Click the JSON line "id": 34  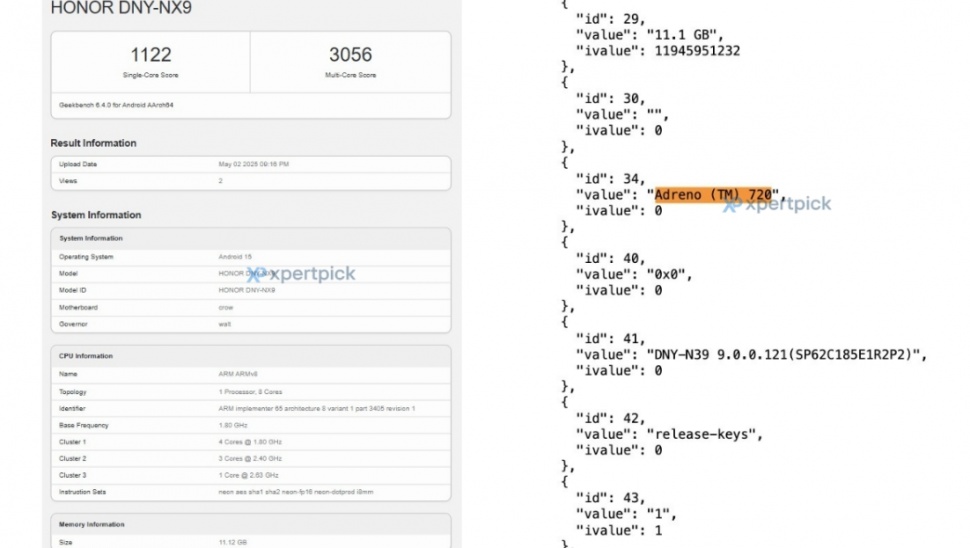(x=611, y=179)
